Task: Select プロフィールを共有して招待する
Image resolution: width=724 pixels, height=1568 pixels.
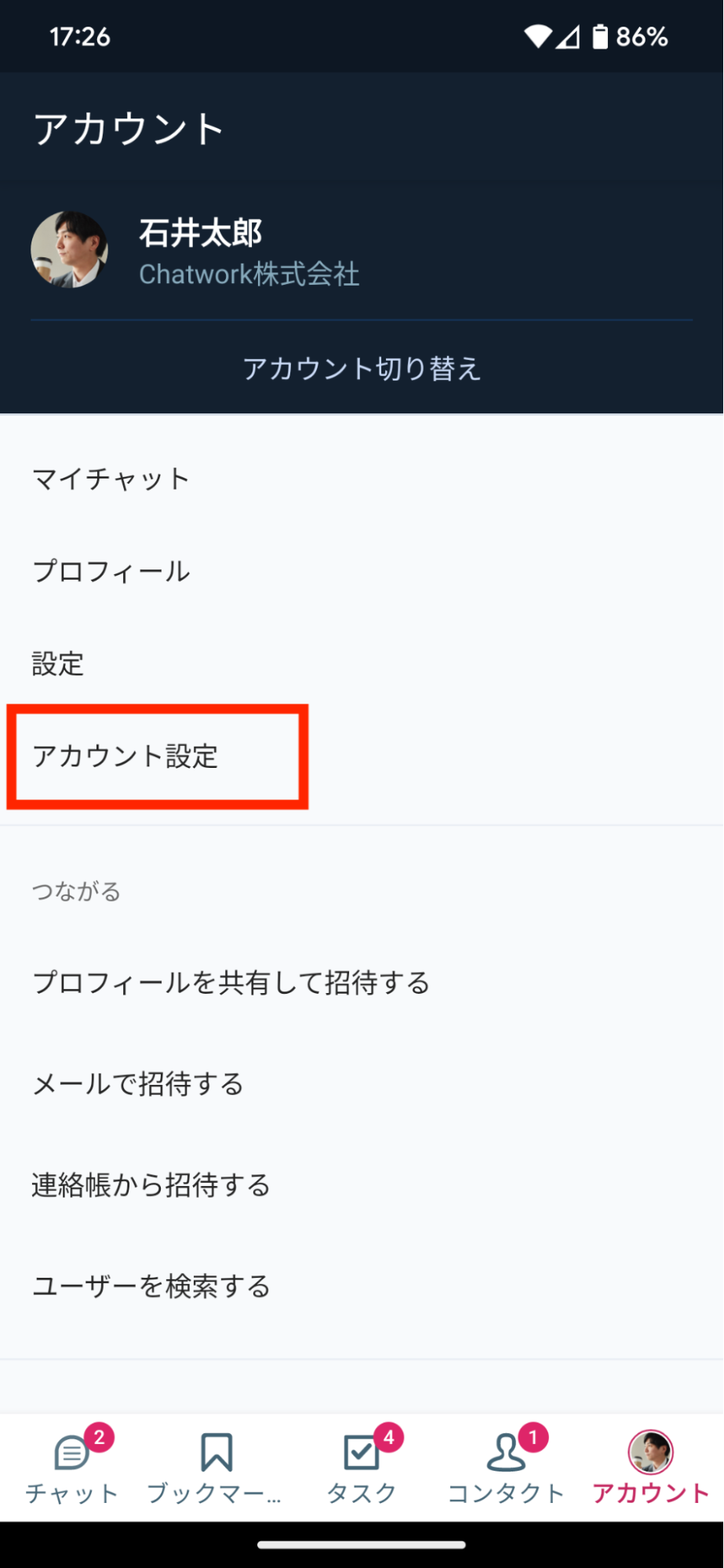Action: [362, 982]
